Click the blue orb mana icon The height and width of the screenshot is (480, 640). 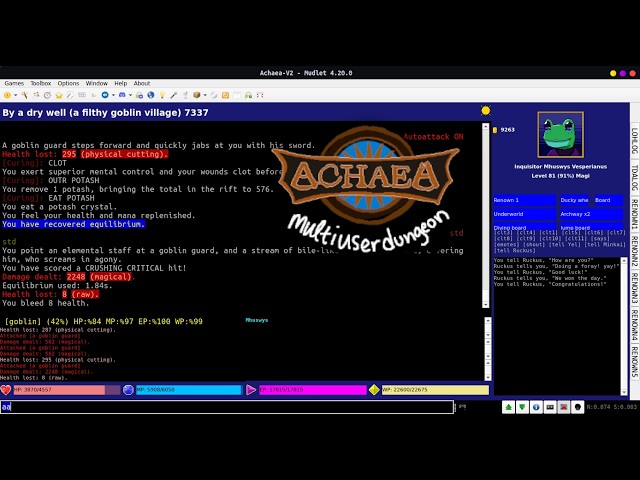128,390
